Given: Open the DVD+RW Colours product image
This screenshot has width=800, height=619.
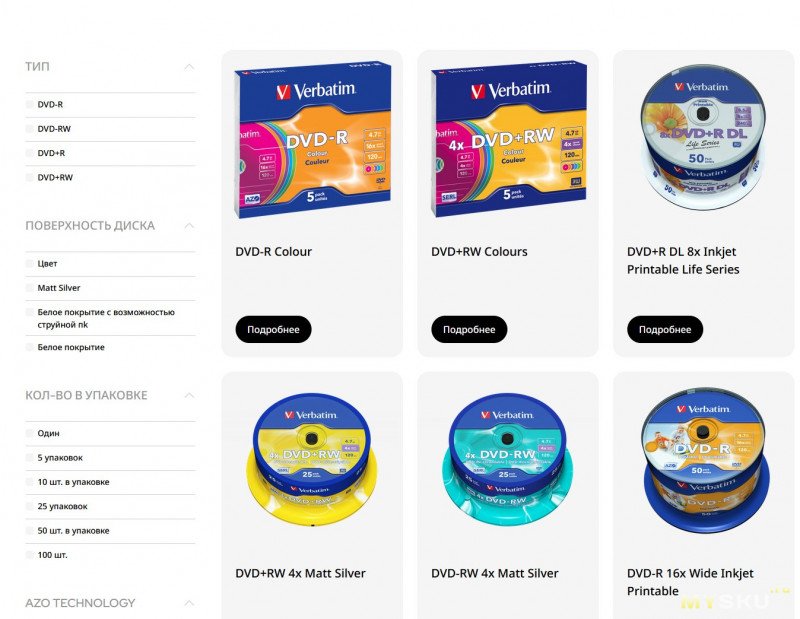Looking at the screenshot, I should click(508, 139).
